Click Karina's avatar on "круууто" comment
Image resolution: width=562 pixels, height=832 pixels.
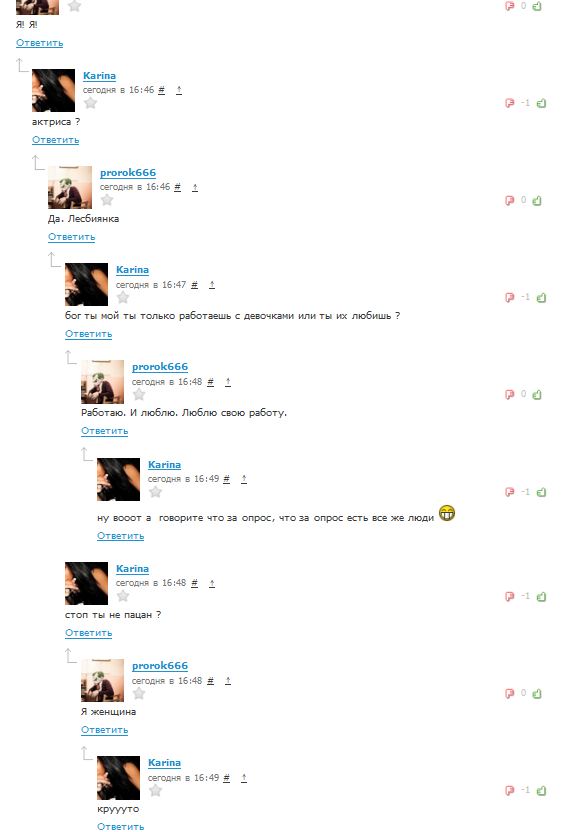(118, 778)
